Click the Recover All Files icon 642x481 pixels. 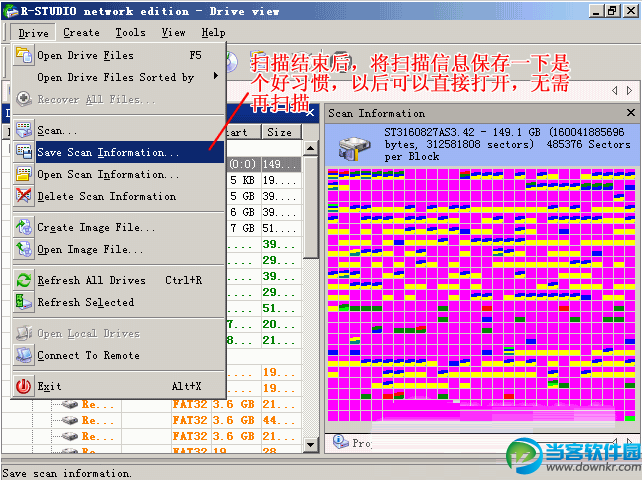(24, 99)
